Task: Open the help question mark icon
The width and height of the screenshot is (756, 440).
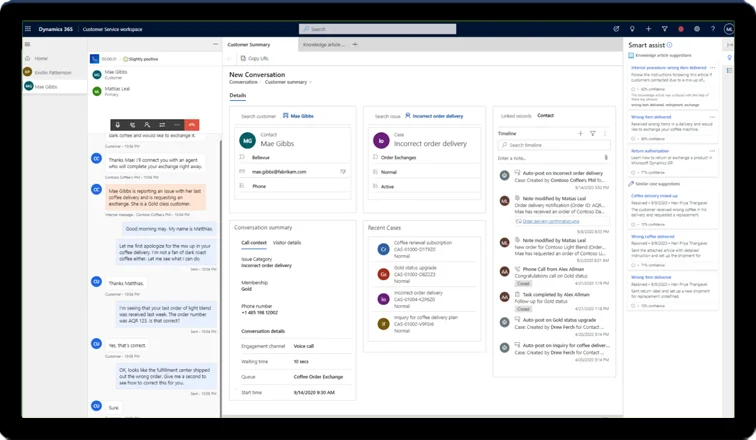Action: (x=713, y=29)
